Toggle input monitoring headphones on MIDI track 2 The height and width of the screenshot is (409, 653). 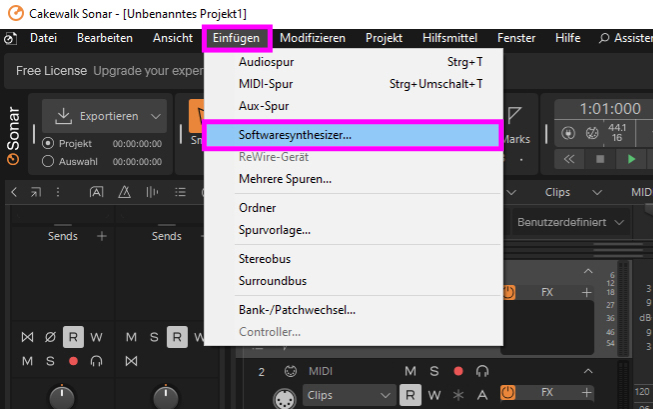[482, 371]
